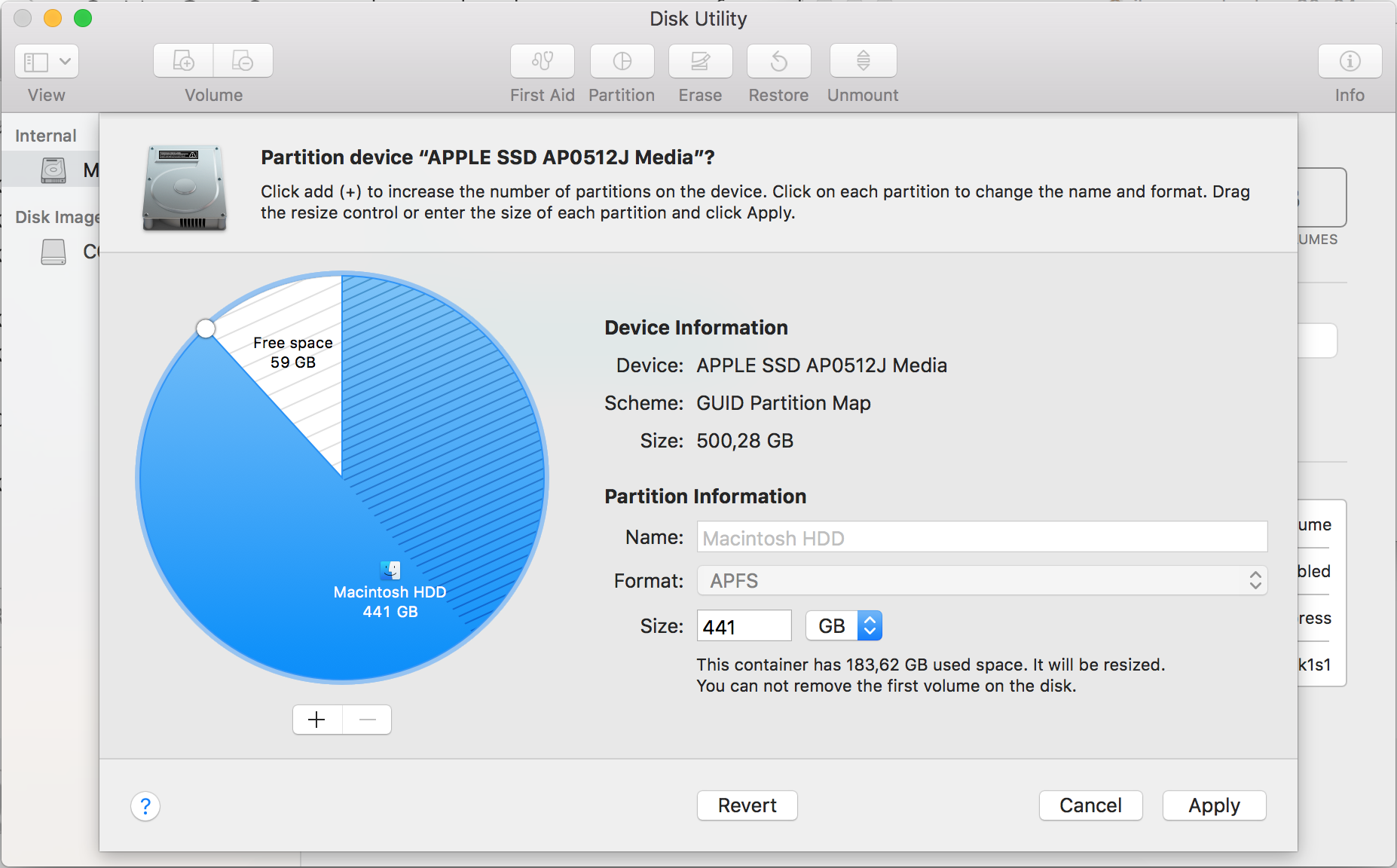Click the Restore toolbar icon
The height and width of the screenshot is (868, 1397).
pos(779,61)
